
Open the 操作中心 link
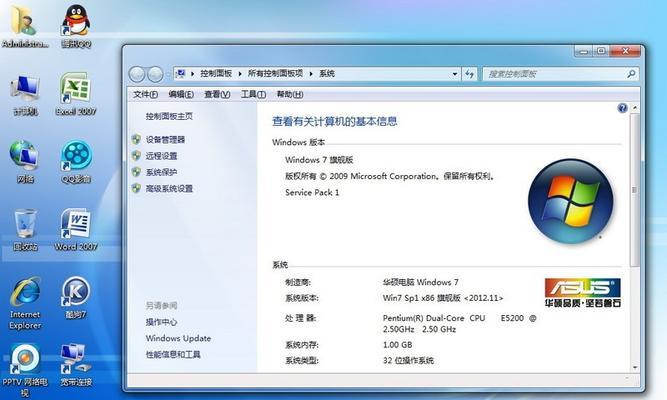(161, 322)
